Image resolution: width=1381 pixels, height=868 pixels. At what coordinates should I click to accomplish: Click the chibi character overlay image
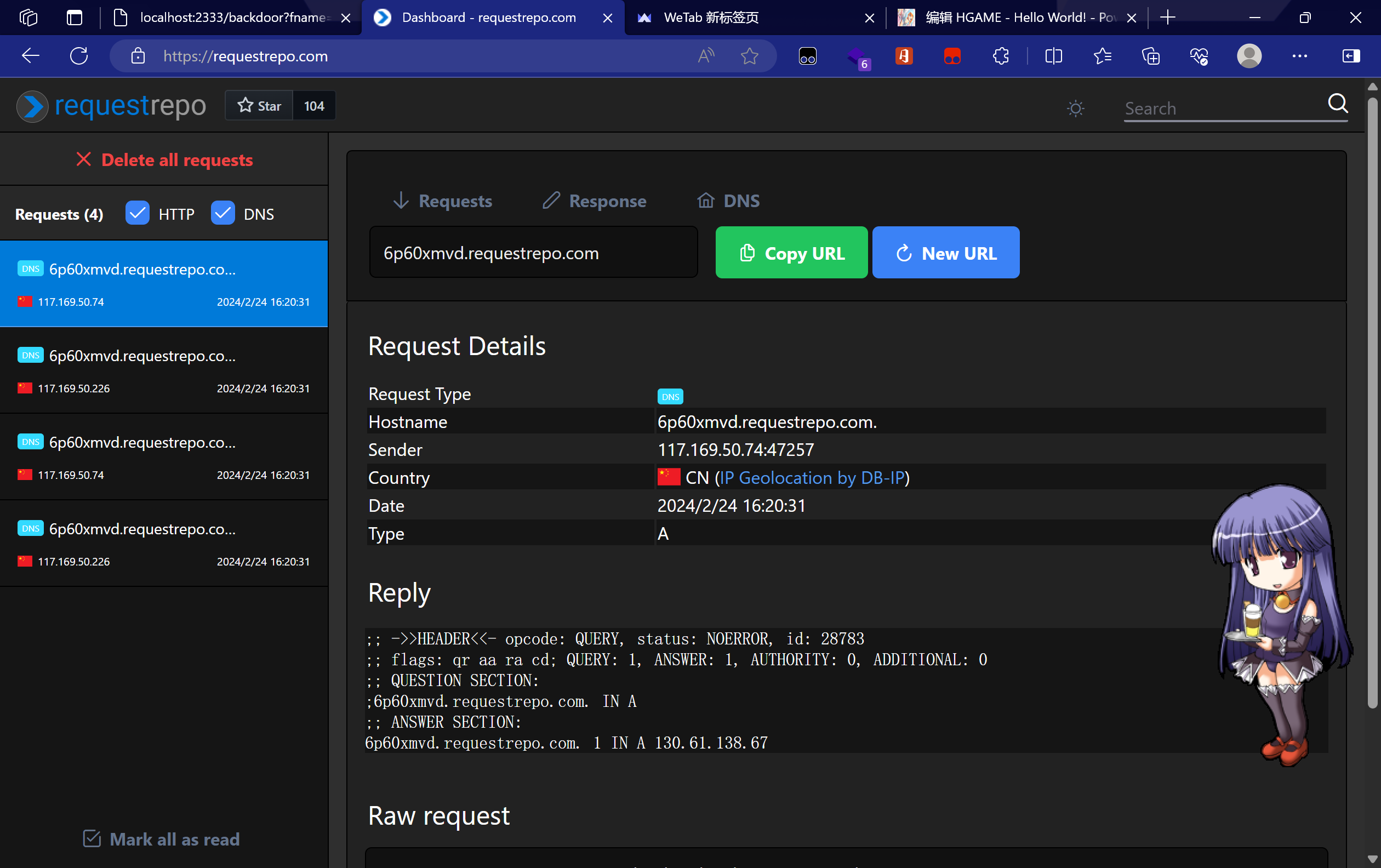pos(1282,625)
